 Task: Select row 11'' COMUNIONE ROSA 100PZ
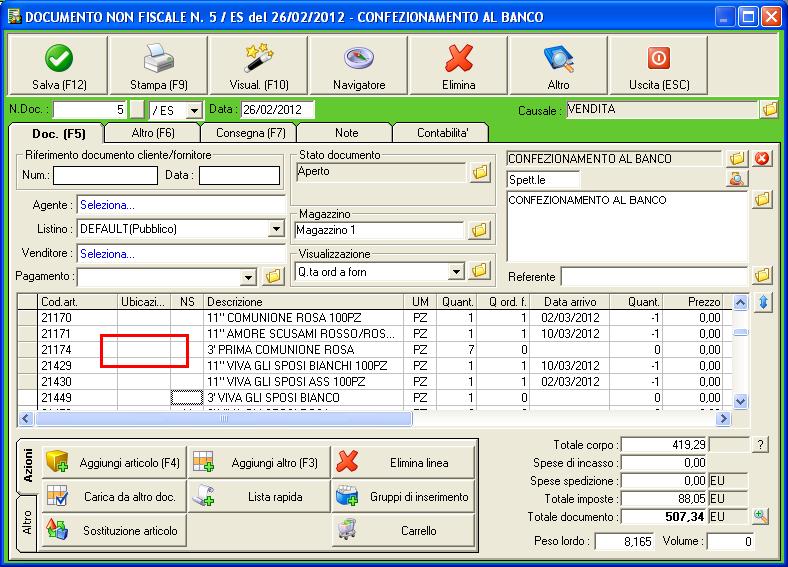tap(374, 318)
